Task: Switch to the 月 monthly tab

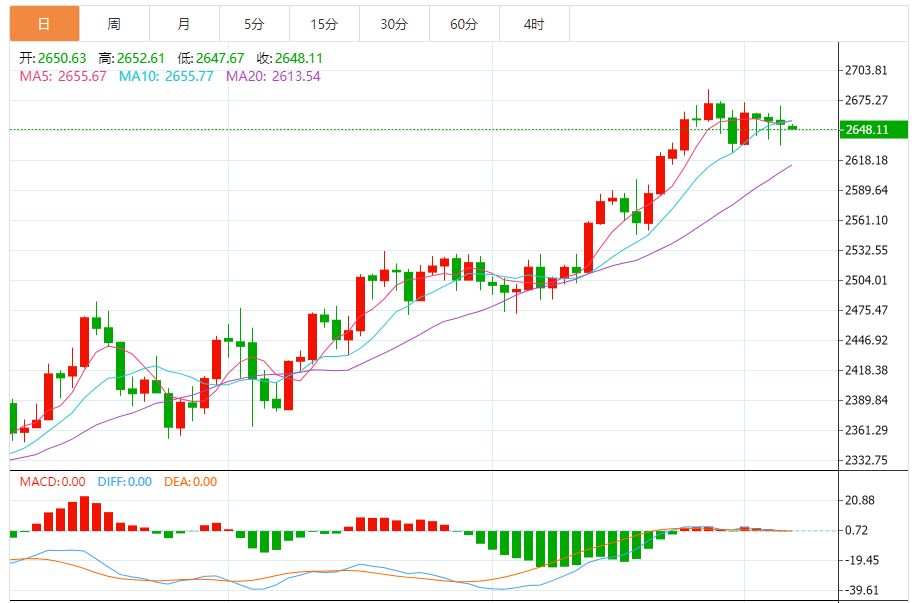Action: point(184,24)
